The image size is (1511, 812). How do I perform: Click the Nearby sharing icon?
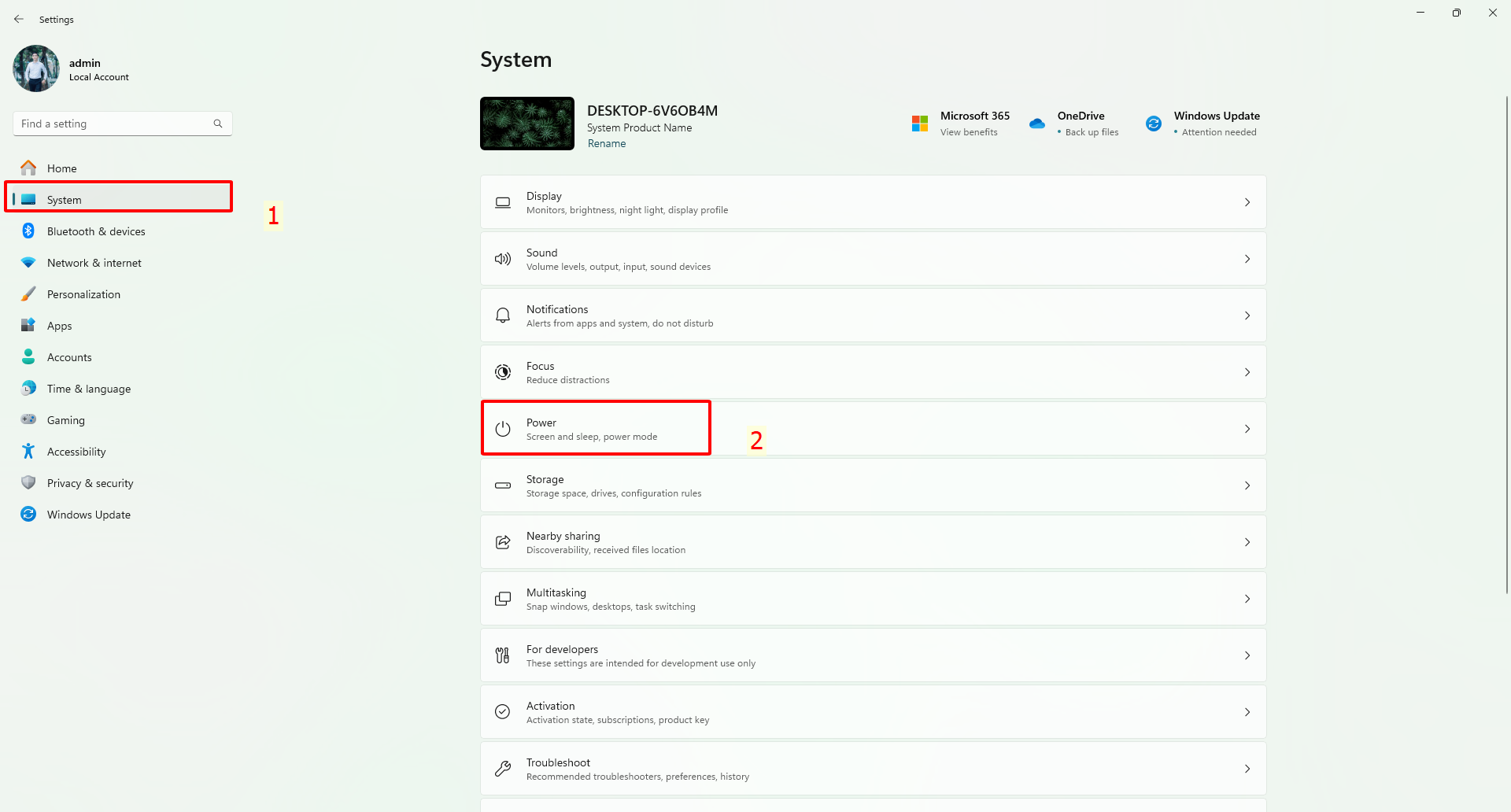pos(503,542)
